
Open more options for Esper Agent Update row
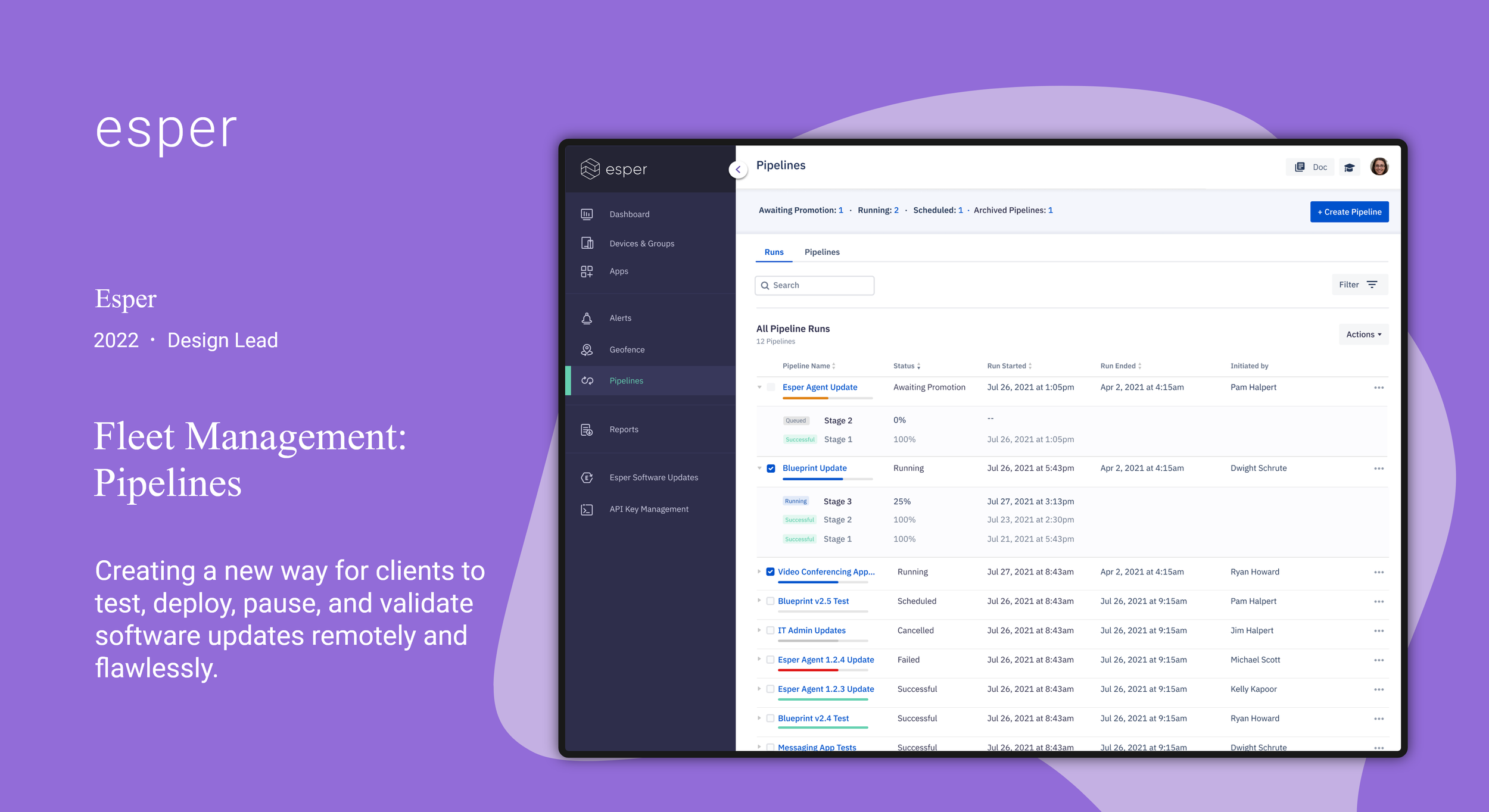pyautogui.click(x=1378, y=388)
